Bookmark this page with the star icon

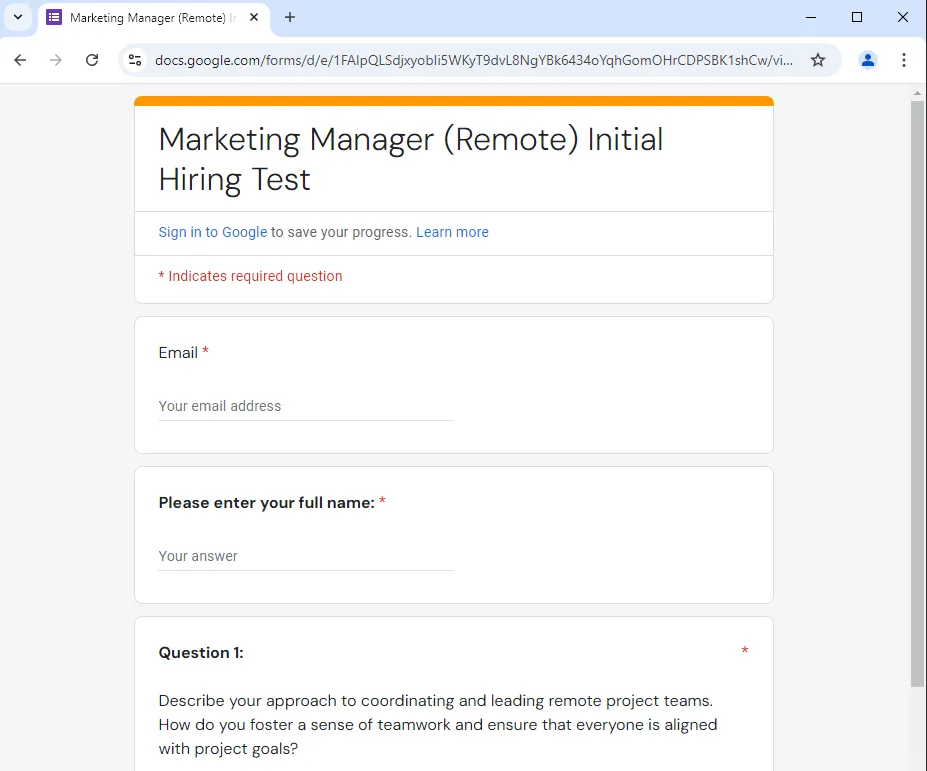(x=818, y=60)
